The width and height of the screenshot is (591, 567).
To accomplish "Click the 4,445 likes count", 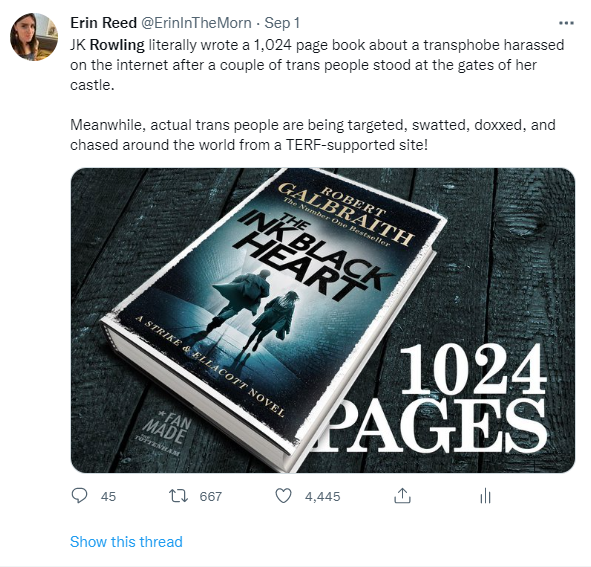I will coord(323,496).
